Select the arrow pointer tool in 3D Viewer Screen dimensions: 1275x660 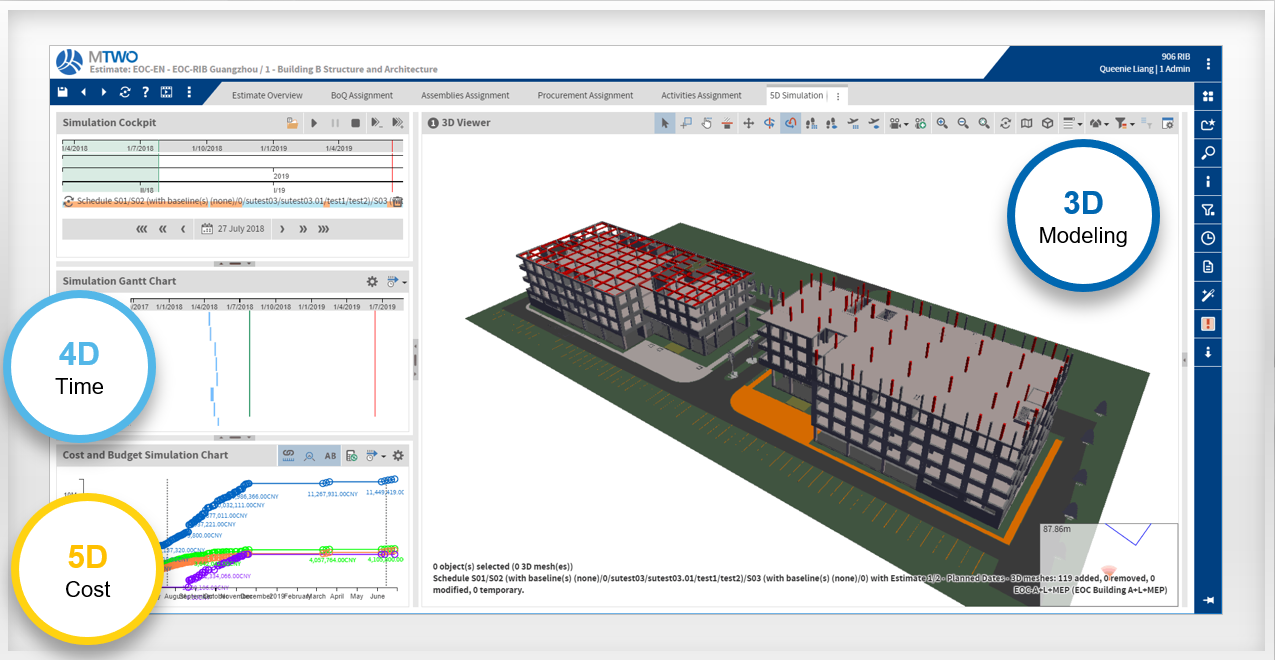point(665,123)
